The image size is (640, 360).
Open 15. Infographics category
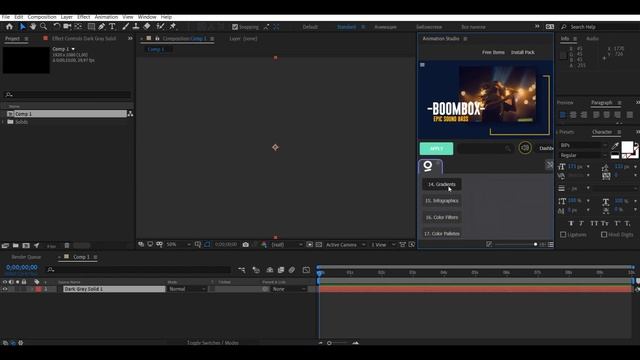442,201
